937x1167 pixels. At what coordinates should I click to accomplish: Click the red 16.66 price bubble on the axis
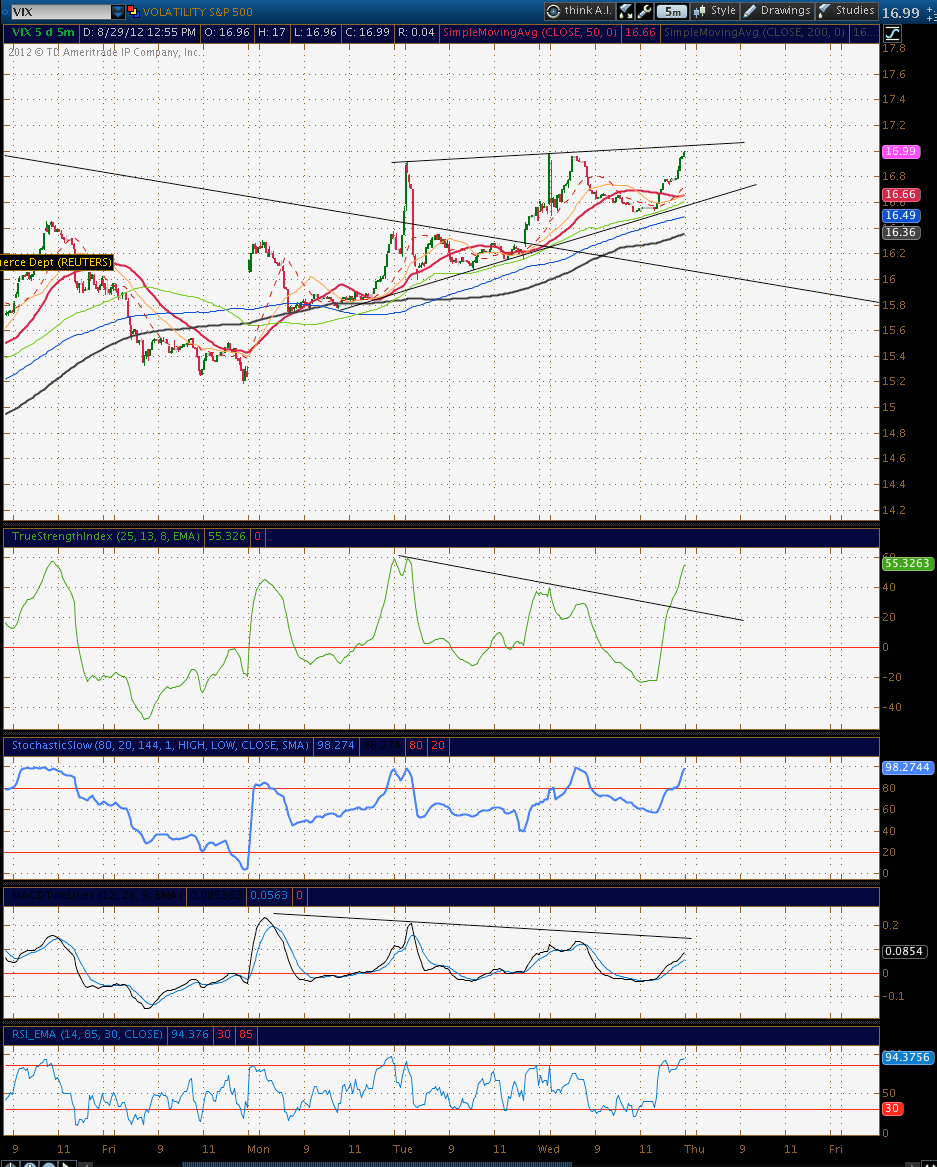point(901,195)
